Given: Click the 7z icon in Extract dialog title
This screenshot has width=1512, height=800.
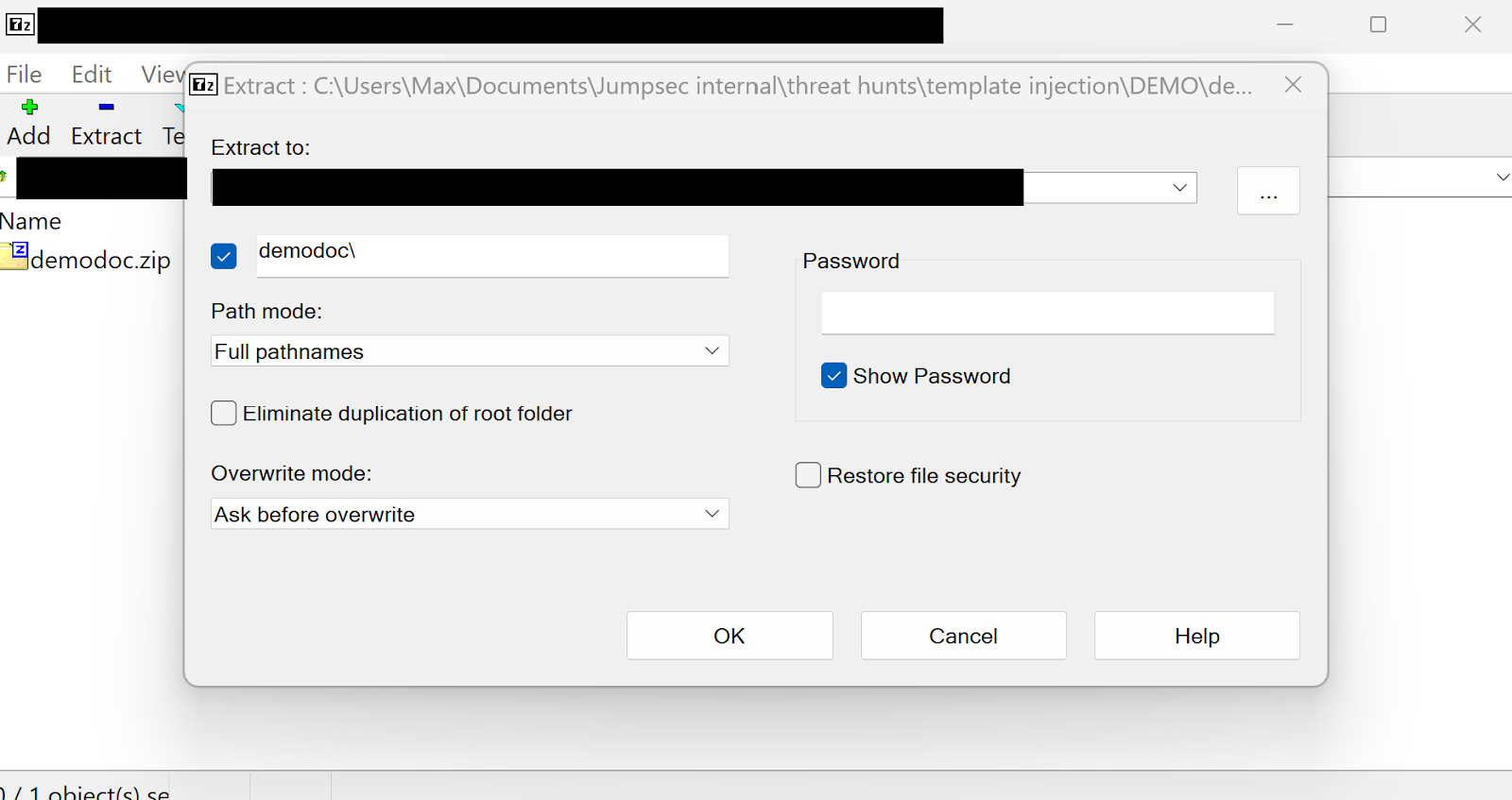Looking at the screenshot, I should (x=203, y=85).
